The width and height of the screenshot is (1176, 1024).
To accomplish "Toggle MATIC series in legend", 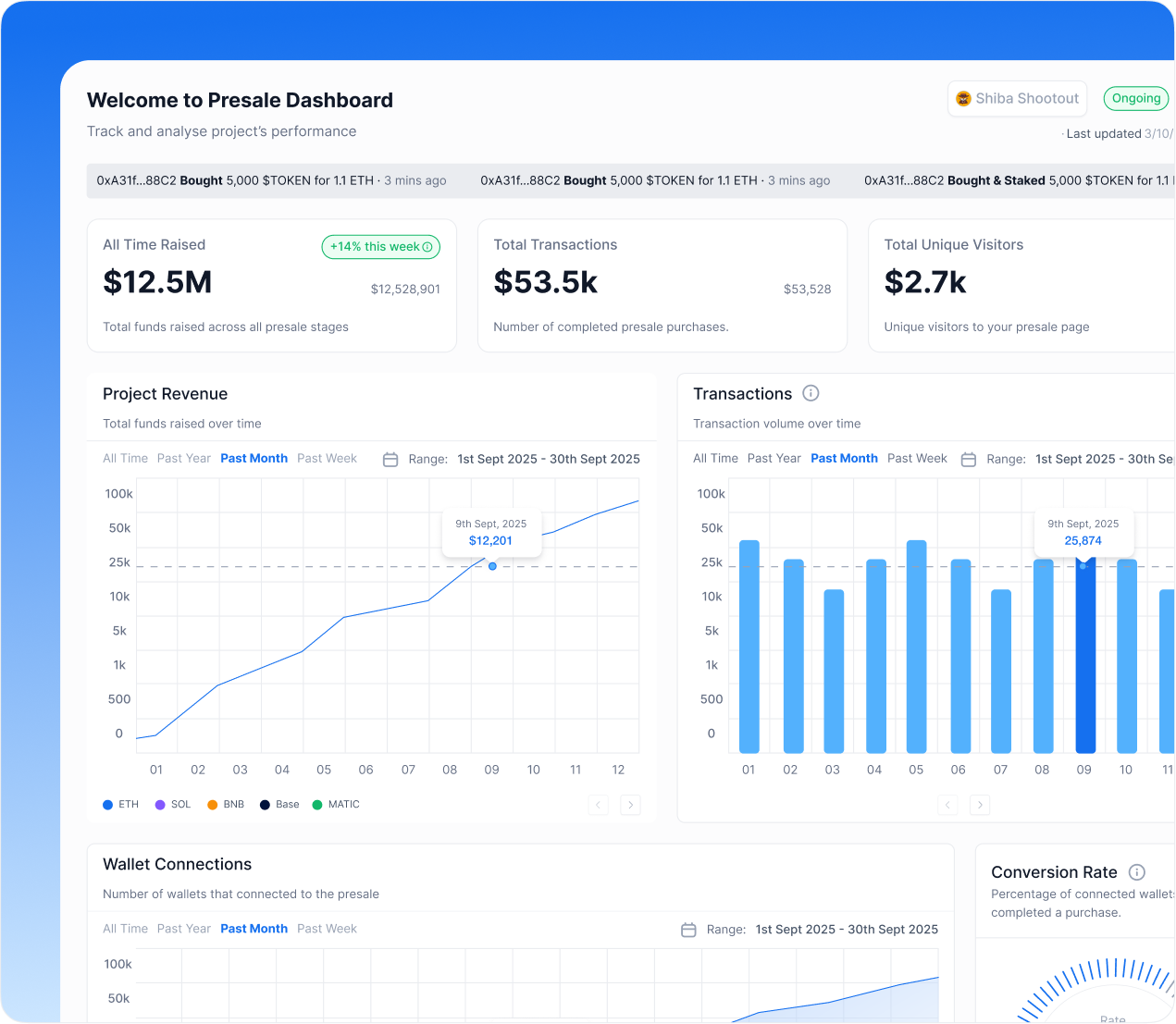I will pos(336,805).
